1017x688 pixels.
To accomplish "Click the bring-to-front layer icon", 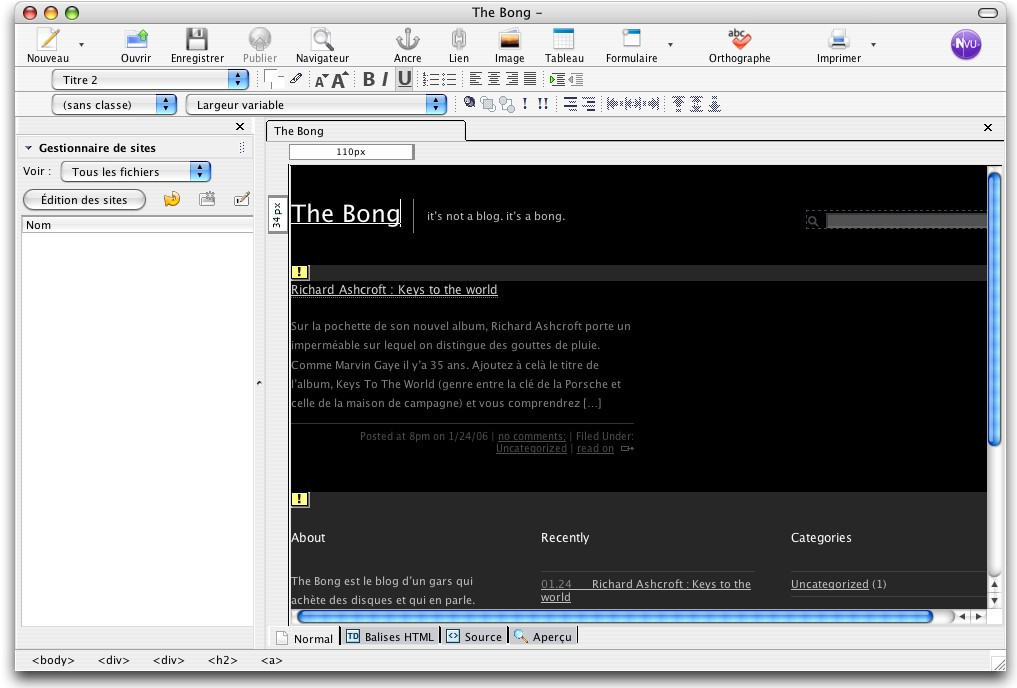I will (x=488, y=104).
